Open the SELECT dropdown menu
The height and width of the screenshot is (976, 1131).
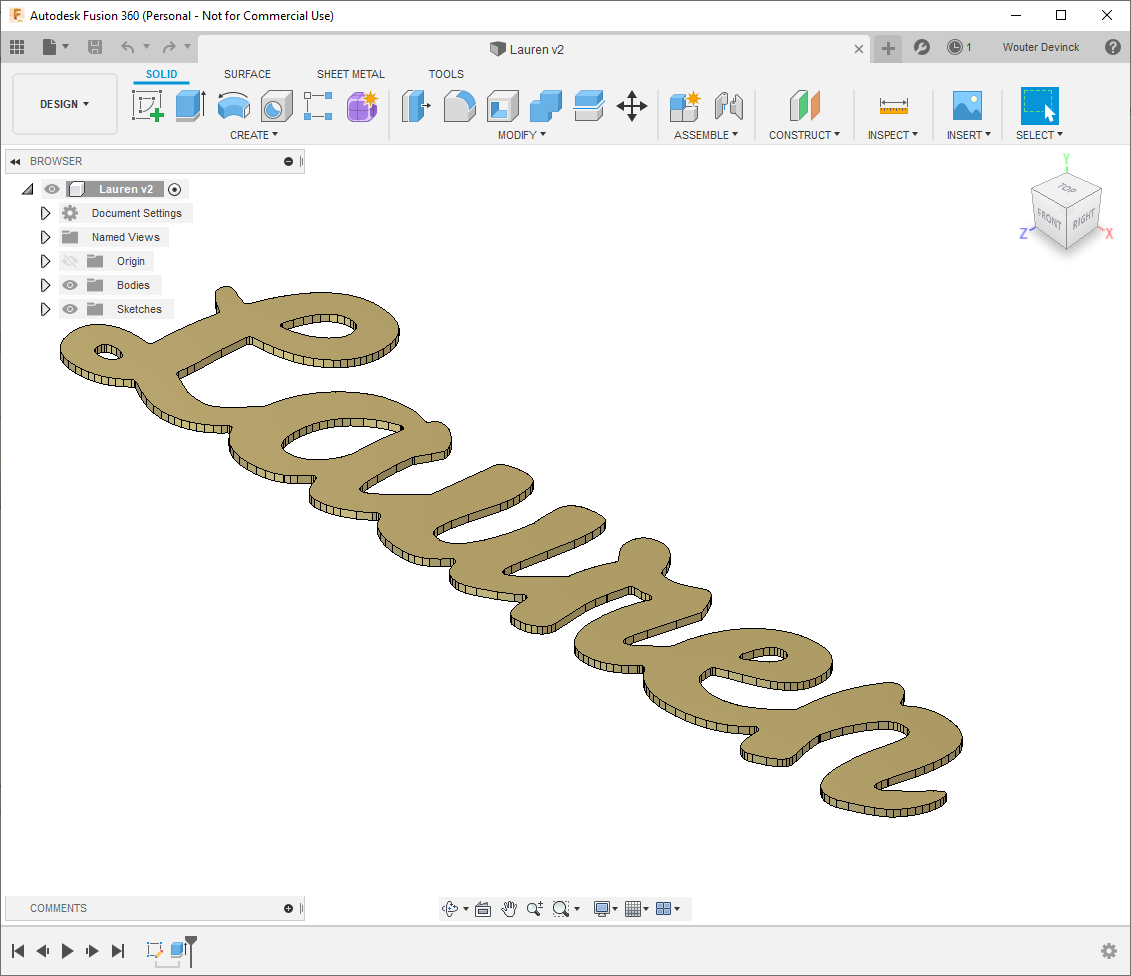(x=1039, y=135)
